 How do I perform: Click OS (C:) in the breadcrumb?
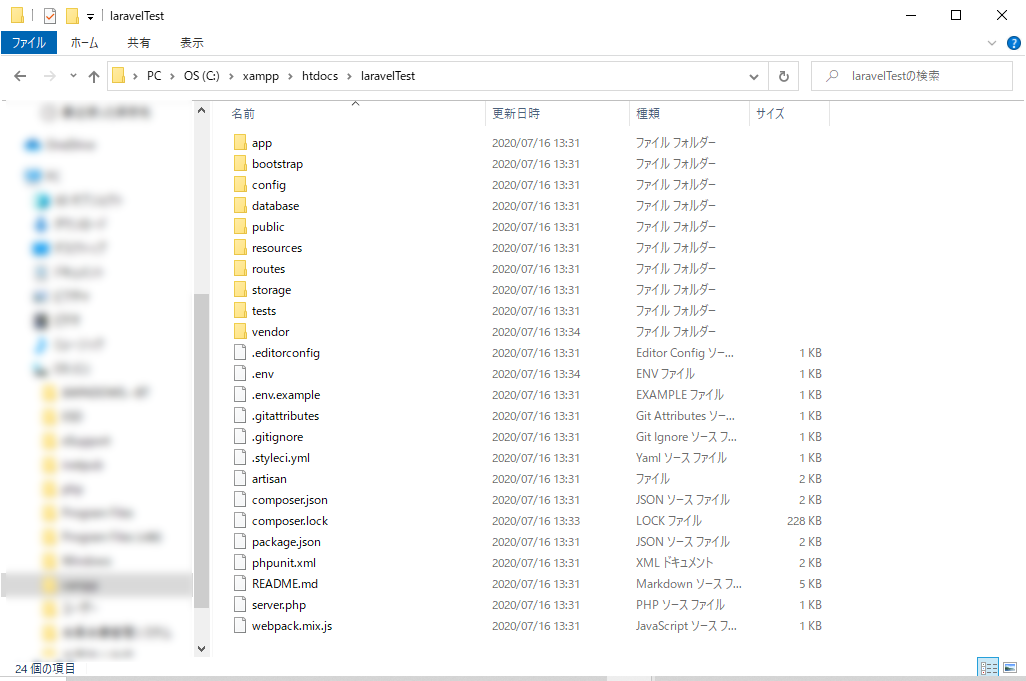coord(202,76)
